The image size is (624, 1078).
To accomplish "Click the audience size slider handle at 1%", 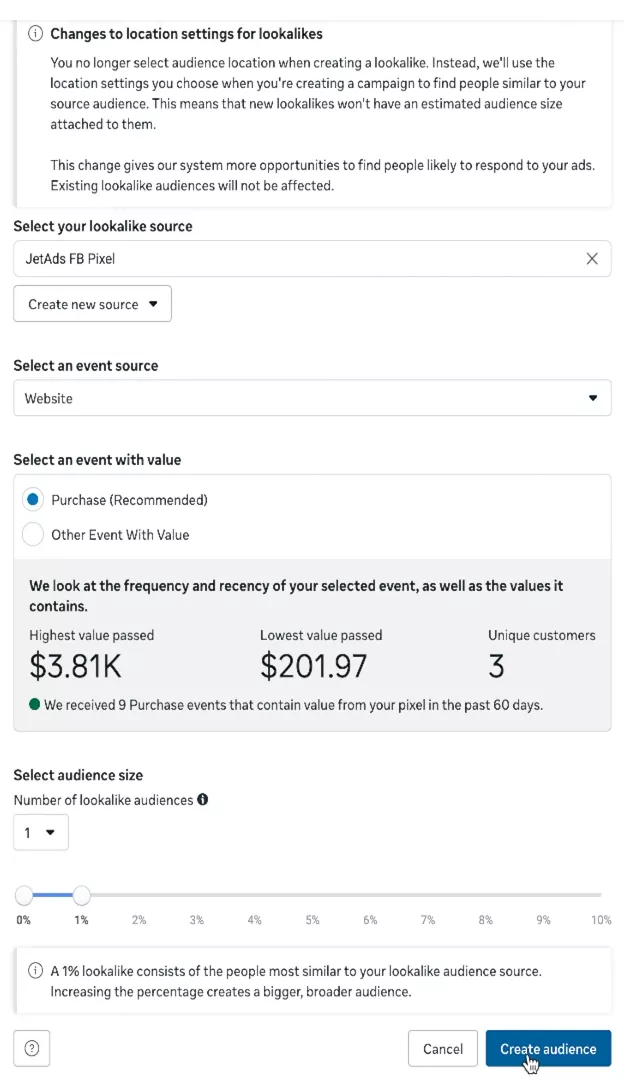I will (x=81, y=895).
